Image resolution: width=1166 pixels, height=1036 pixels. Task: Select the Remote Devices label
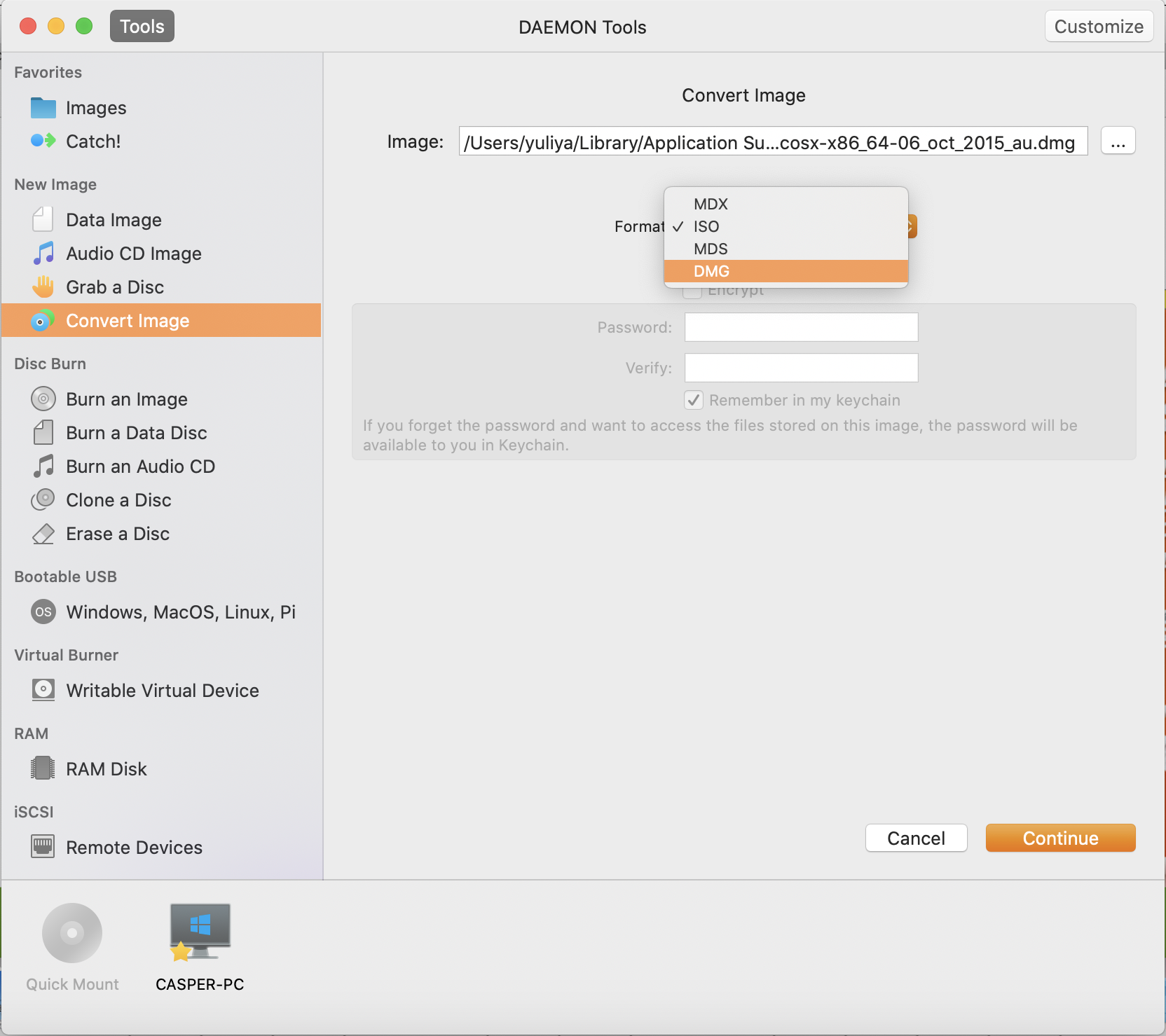click(134, 848)
